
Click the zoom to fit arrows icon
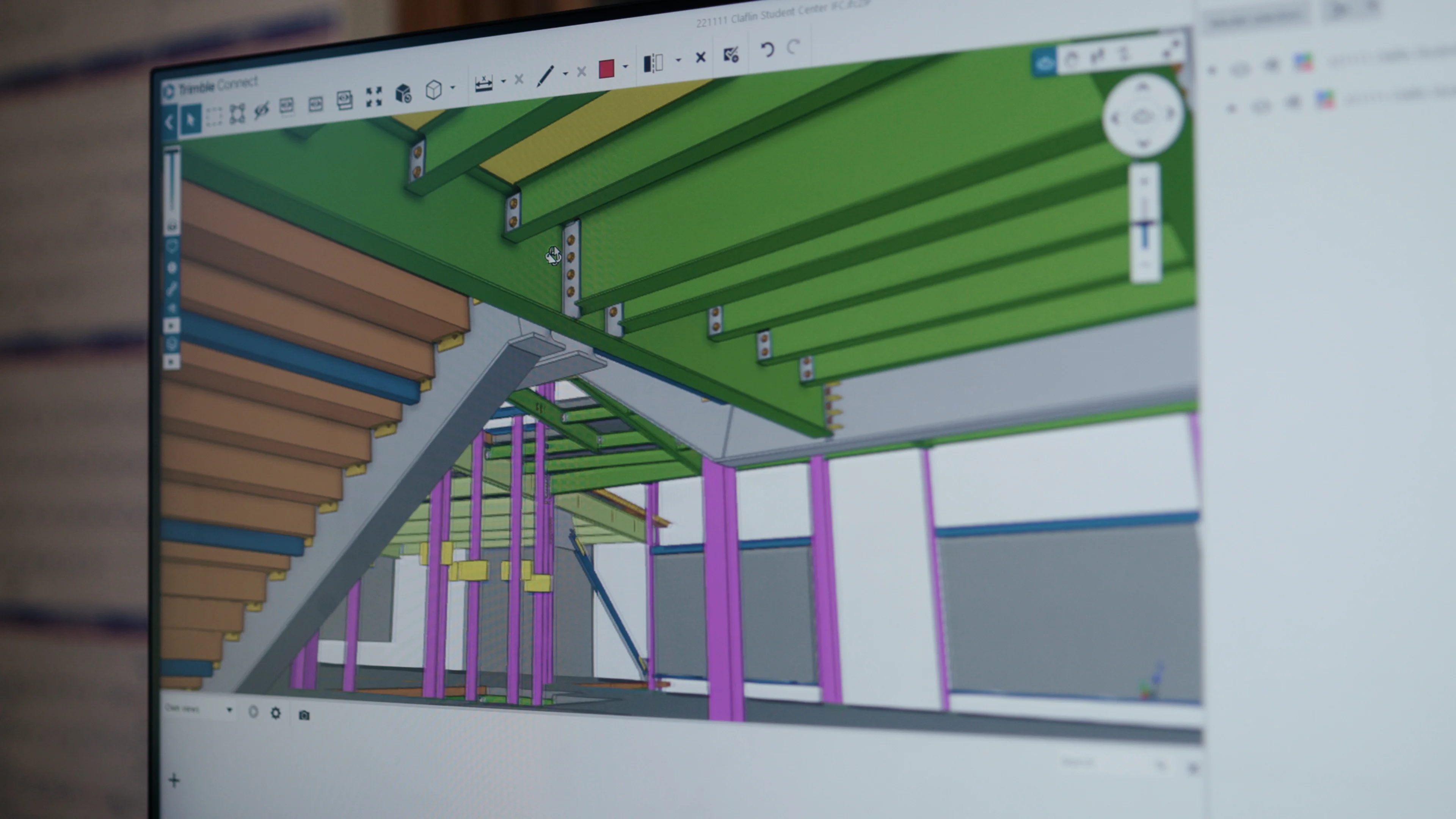[x=373, y=97]
